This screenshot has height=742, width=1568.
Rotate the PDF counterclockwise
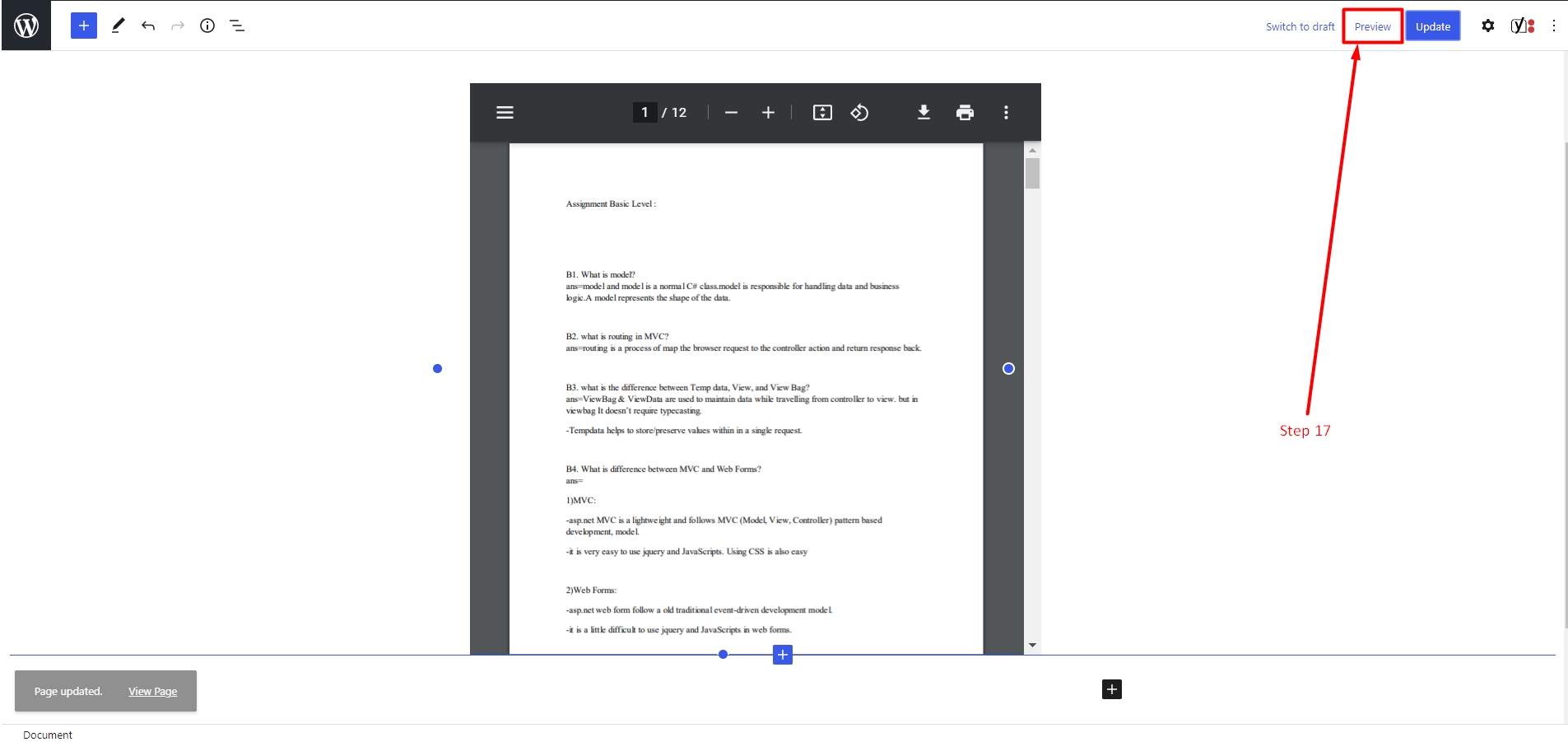click(859, 113)
